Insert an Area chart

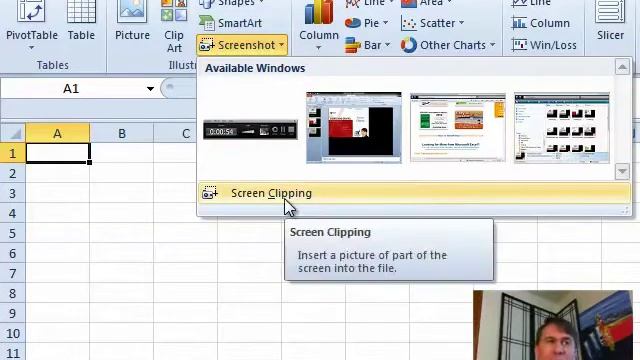tap(427, 3)
